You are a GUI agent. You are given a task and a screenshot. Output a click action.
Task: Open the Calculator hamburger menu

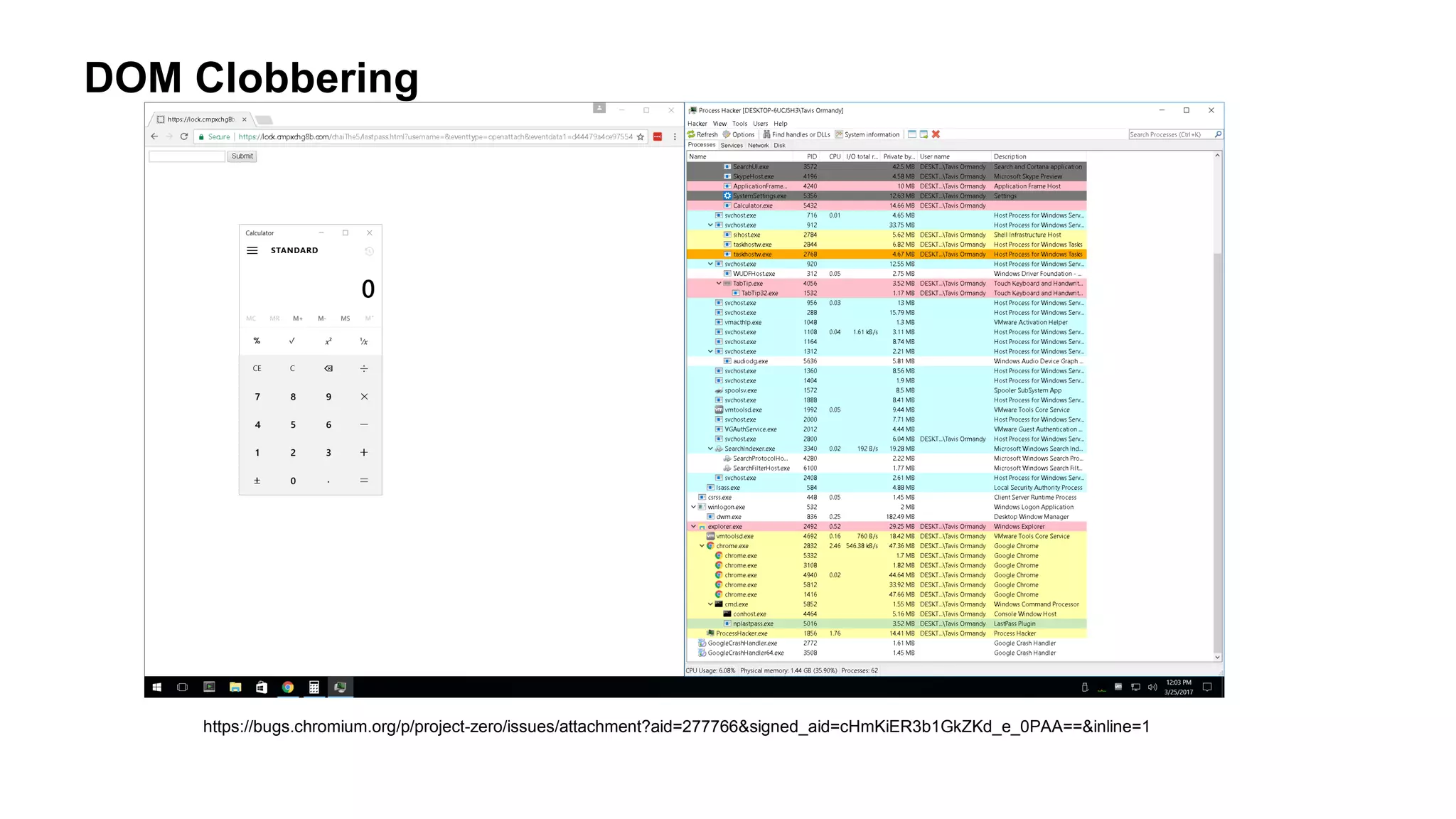point(252,250)
